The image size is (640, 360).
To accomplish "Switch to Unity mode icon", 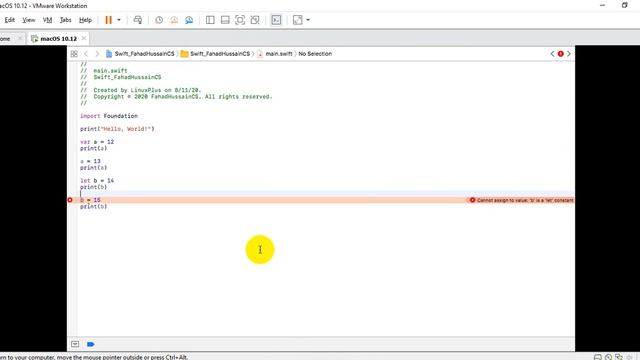I will tap(255, 20).
